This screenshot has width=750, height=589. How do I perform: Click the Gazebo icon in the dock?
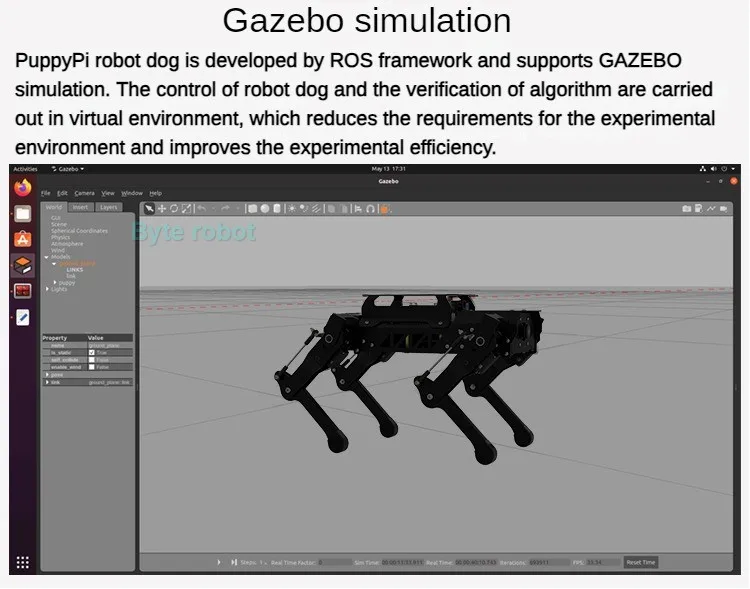pyautogui.click(x=22, y=265)
